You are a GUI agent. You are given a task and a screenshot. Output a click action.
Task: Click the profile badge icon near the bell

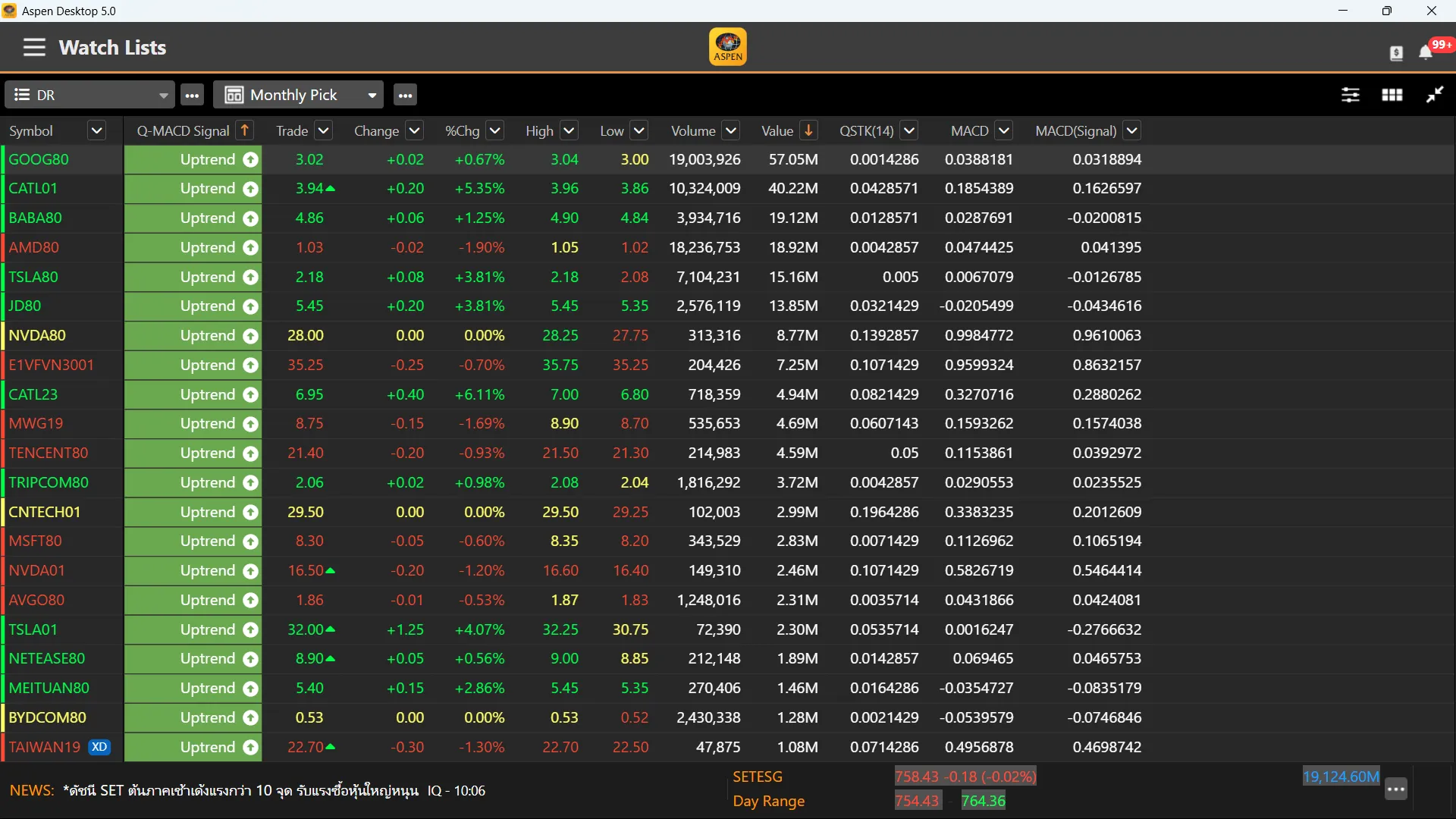[1396, 53]
